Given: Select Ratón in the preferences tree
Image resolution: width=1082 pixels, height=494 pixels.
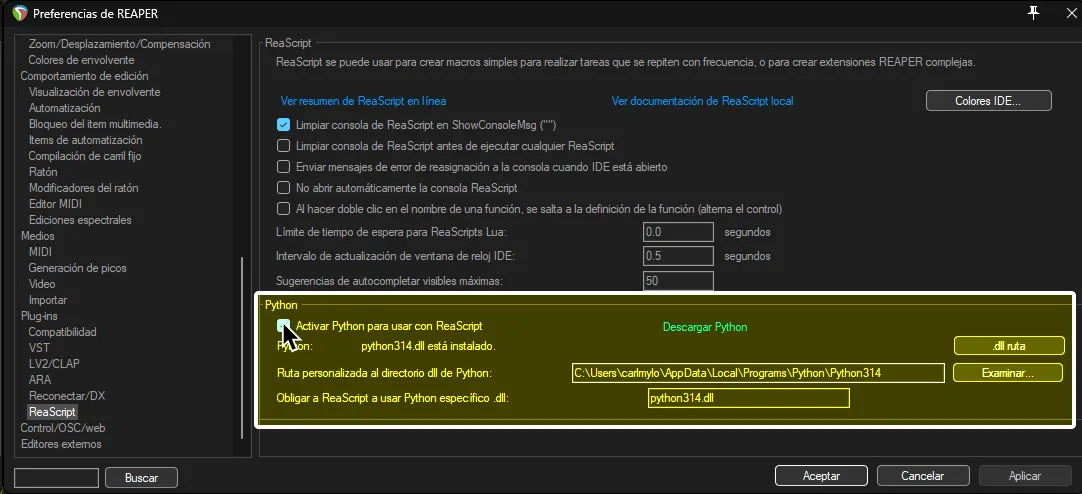Looking at the screenshot, I should coord(43,172).
